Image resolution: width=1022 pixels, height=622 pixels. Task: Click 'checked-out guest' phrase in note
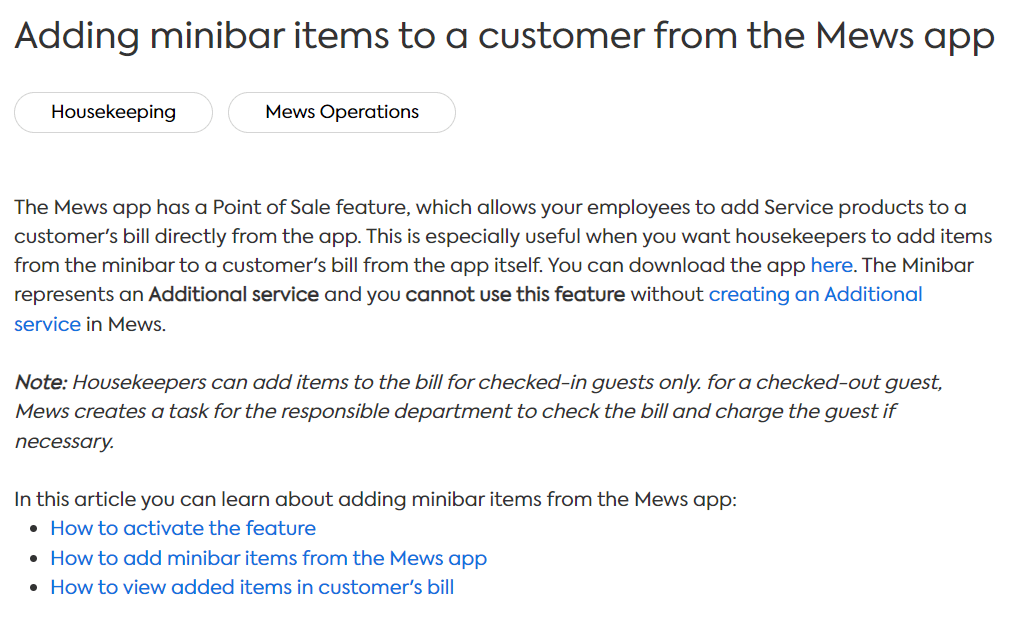point(849,383)
